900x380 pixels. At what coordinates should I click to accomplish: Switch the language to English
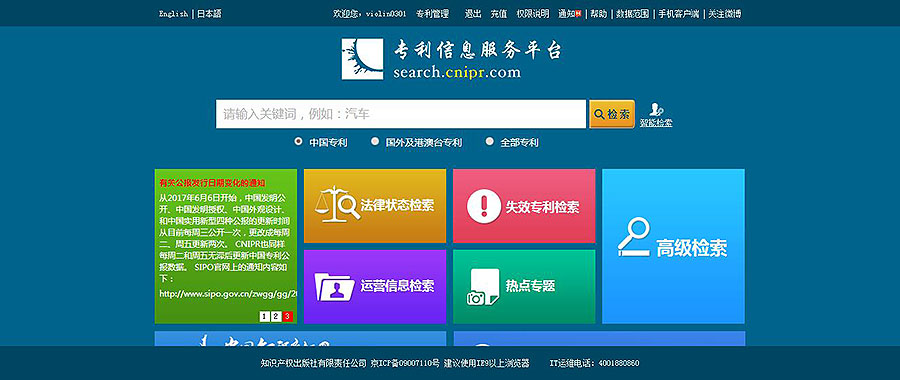click(x=173, y=14)
